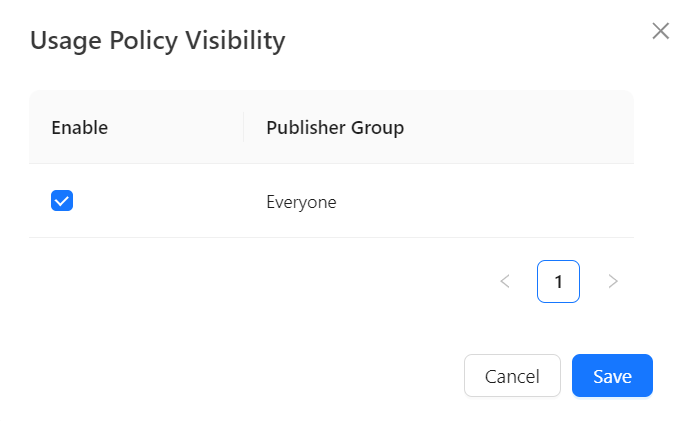Click the Enable column header
The image size is (694, 421).
click(x=80, y=127)
